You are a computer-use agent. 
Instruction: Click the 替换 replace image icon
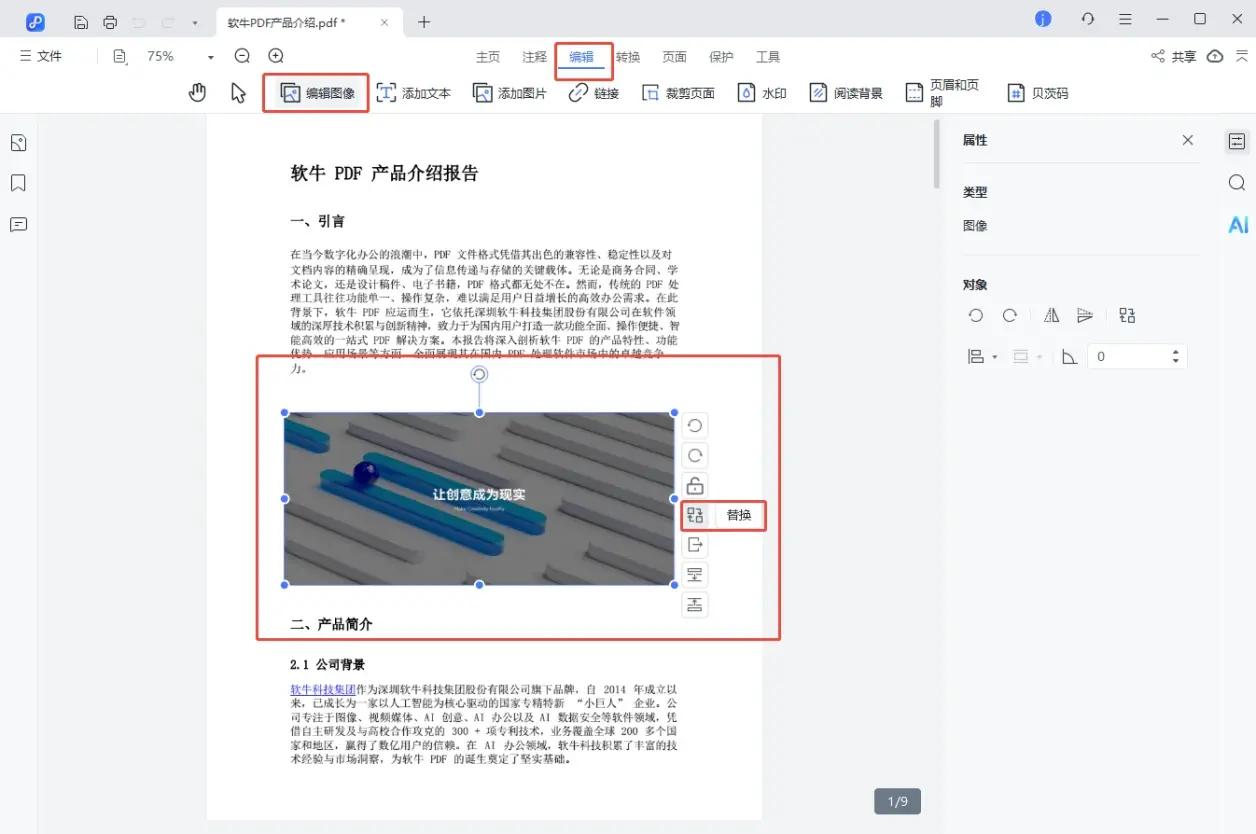pos(695,516)
